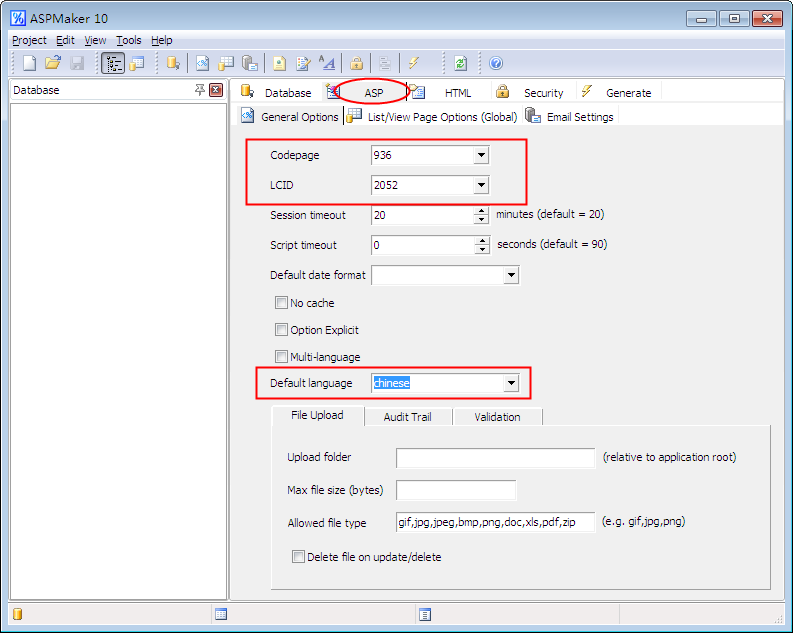Switch to the Validation tab
793x633 pixels.
[x=498, y=417]
